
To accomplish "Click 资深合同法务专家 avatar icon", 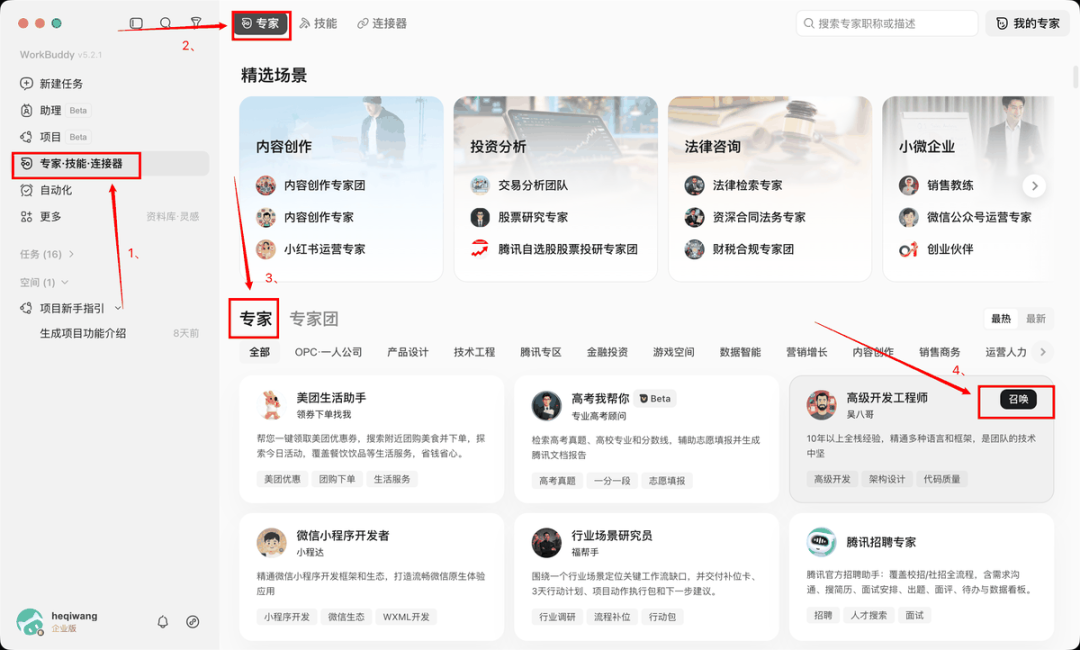I will (x=694, y=217).
